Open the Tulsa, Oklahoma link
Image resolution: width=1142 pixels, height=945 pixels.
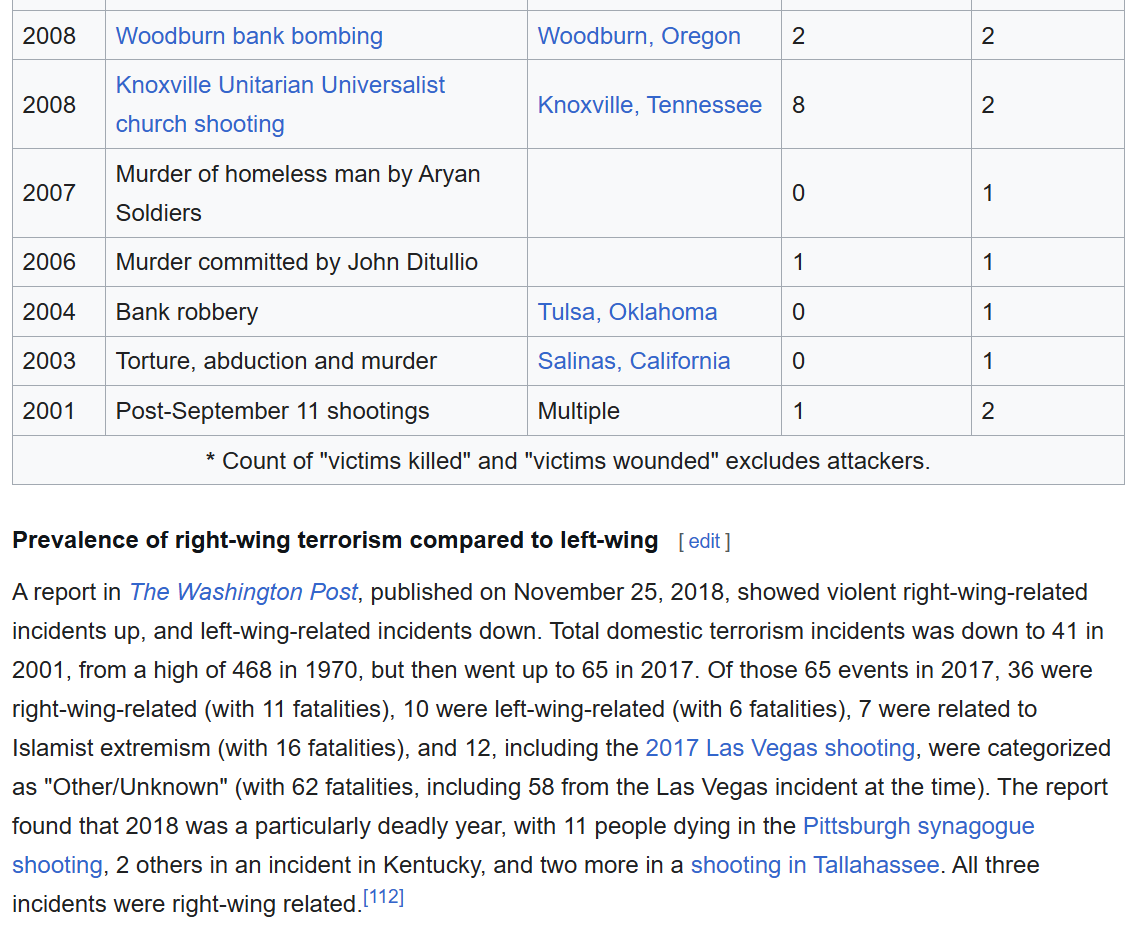(627, 312)
